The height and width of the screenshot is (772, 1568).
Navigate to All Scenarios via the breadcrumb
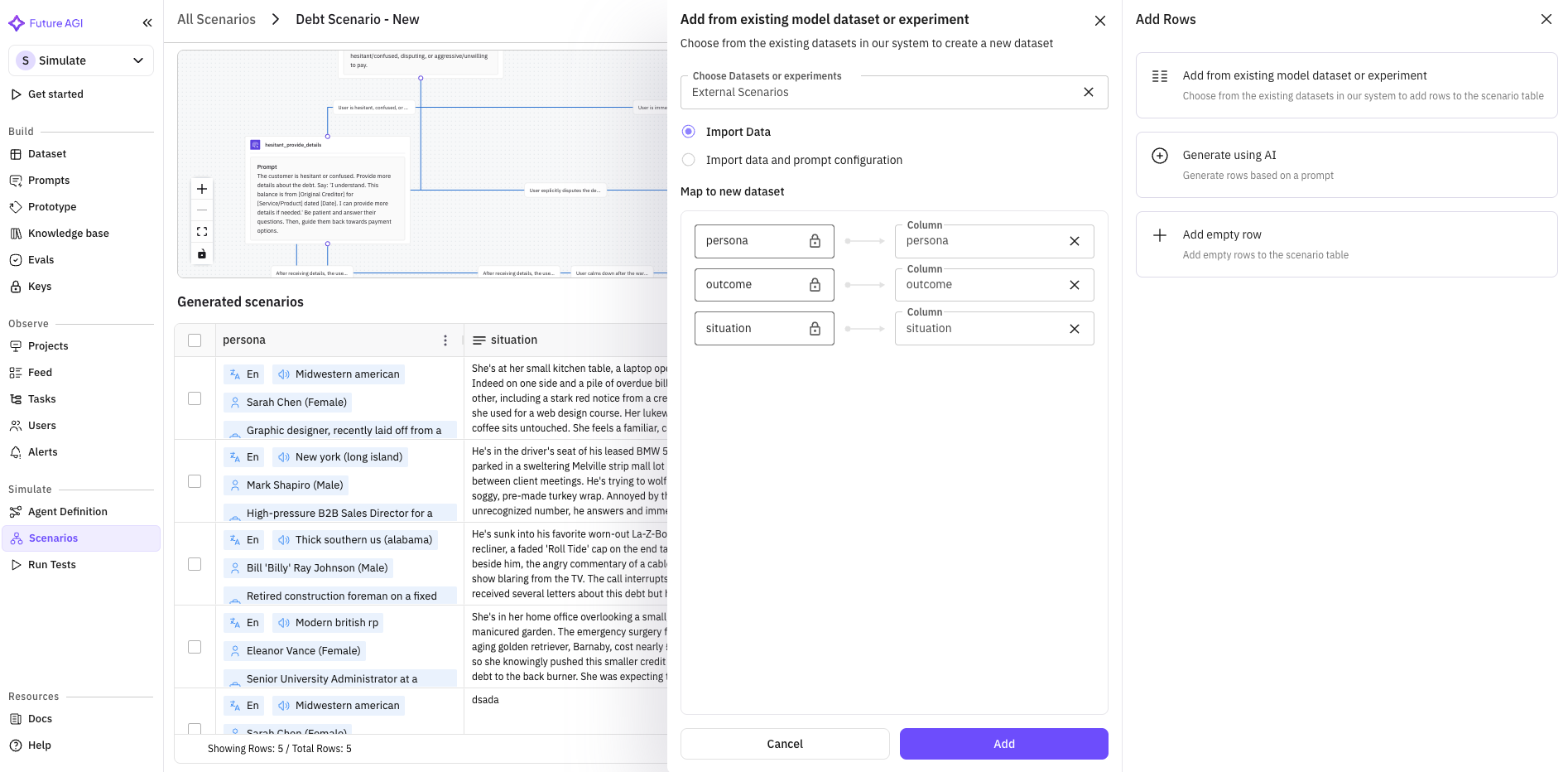tap(216, 18)
